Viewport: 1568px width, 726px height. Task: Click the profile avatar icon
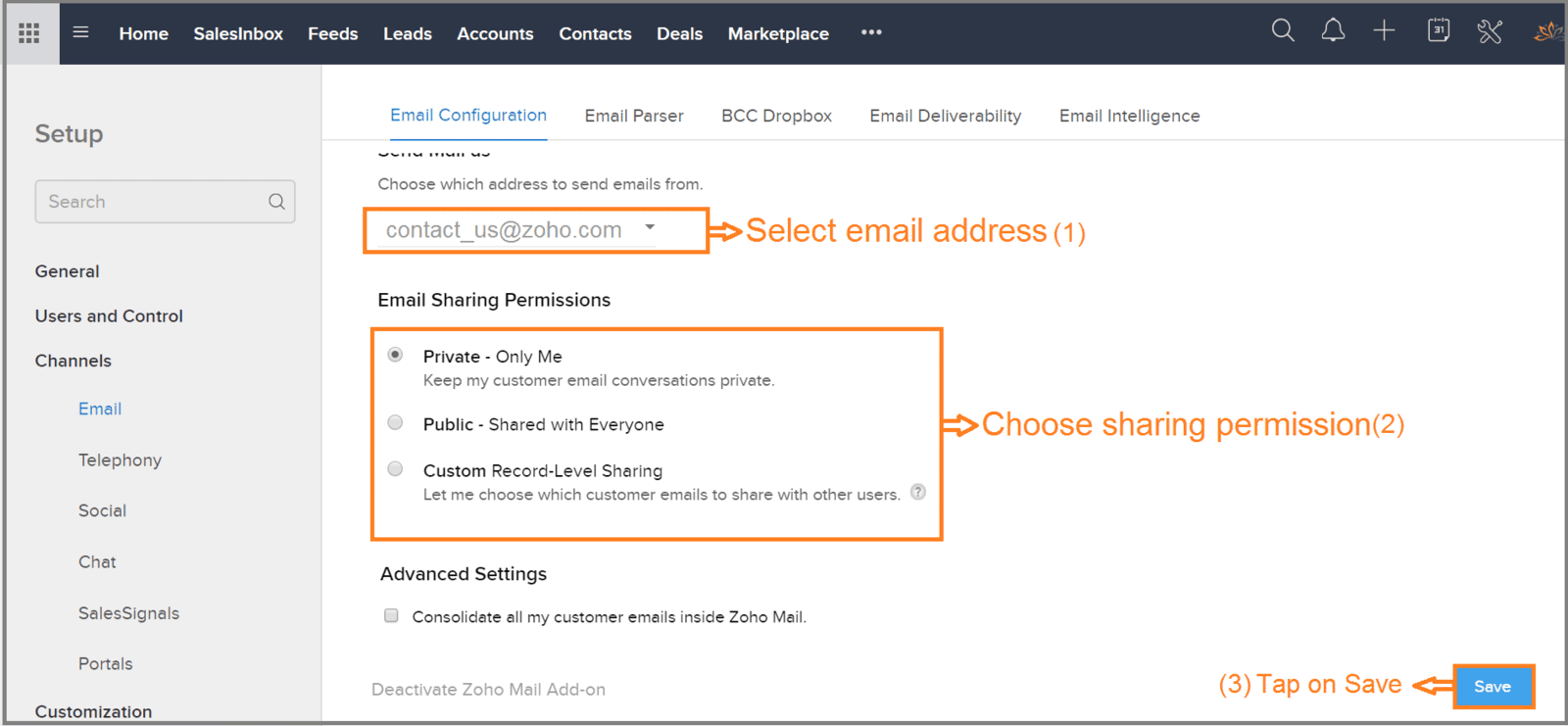pos(1548,32)
